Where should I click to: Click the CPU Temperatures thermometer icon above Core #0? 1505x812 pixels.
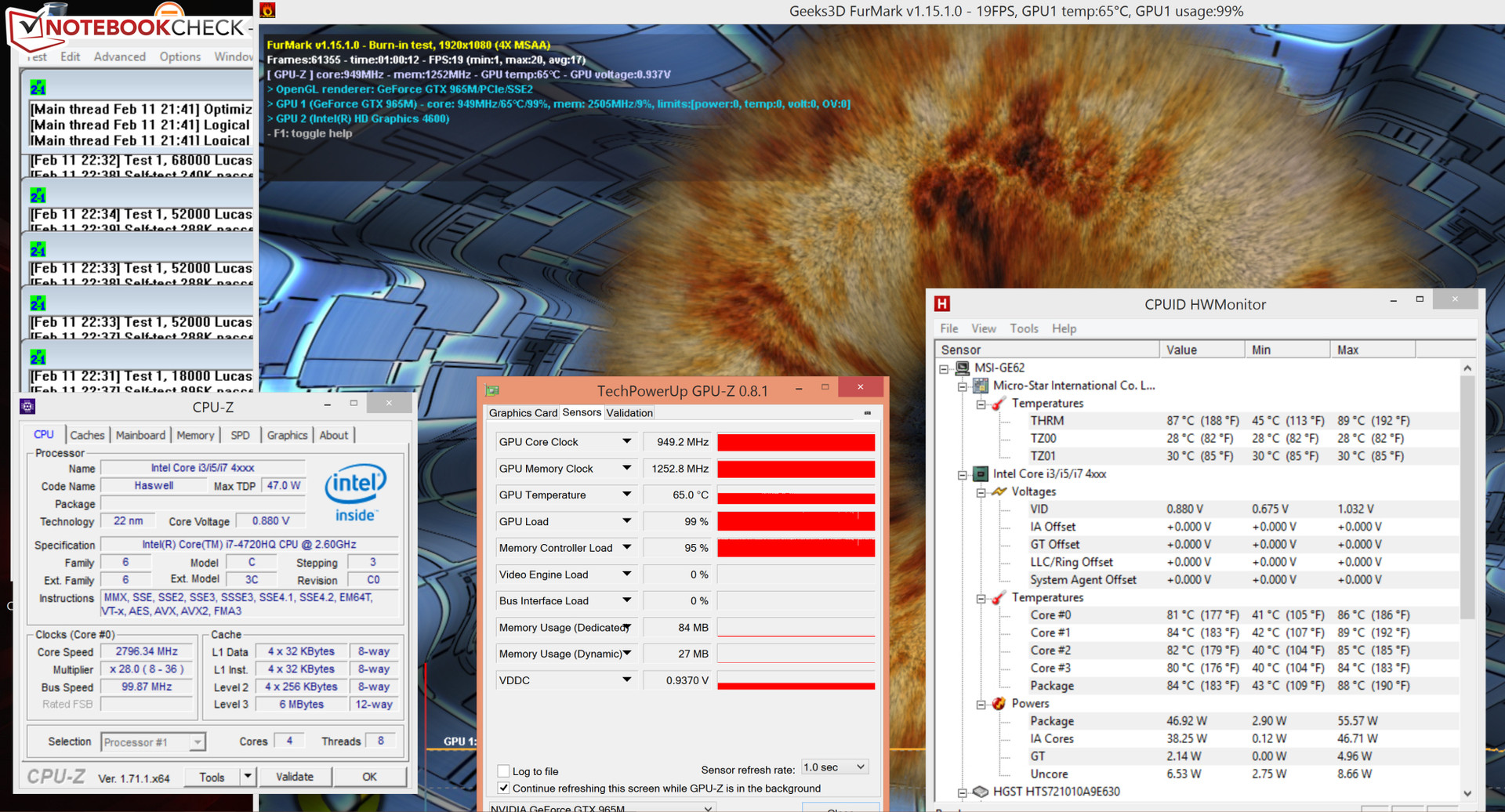[x=999, y=597]
